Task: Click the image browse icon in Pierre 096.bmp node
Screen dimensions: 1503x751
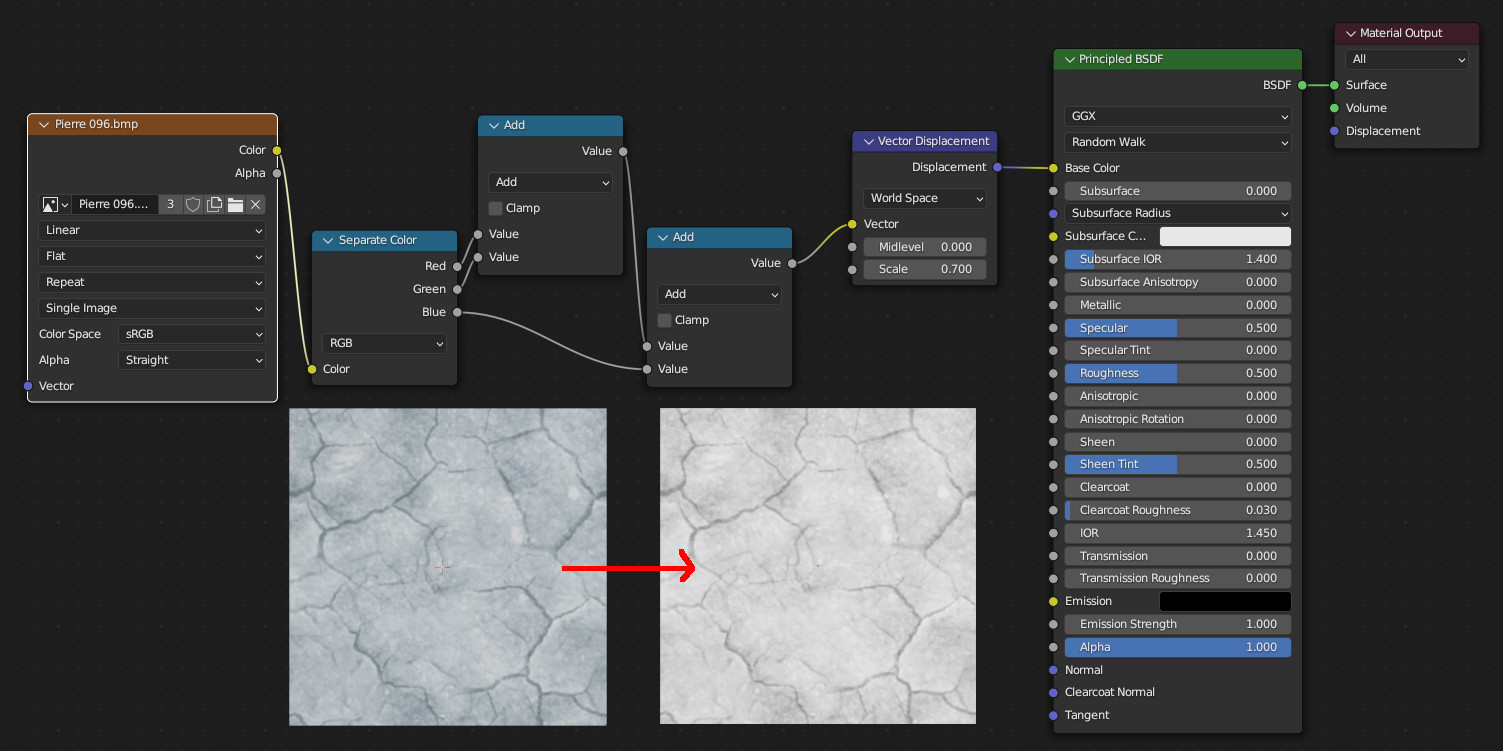Action: click(x=54, y=204)
